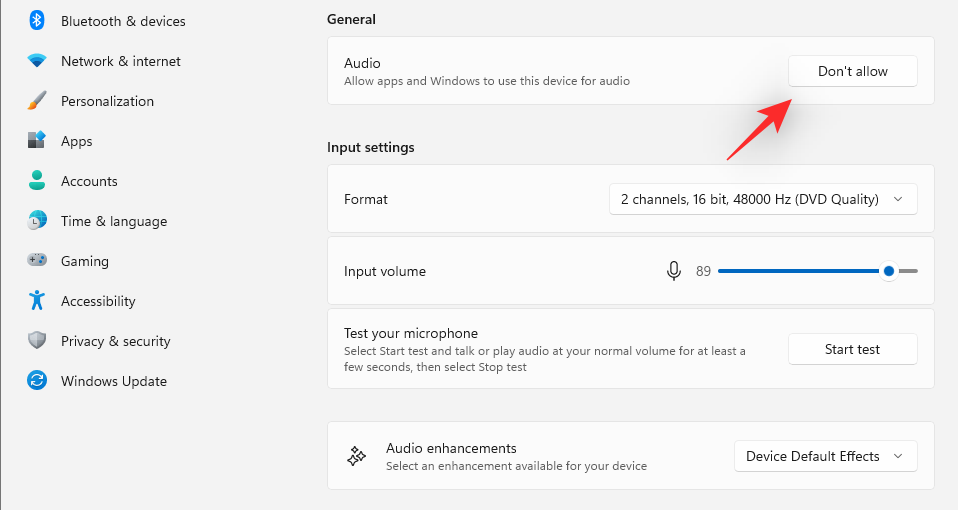Open the Device Default Effects dropdown
The height and width of the screenshot is (510, 958).
tap(825, 456)
